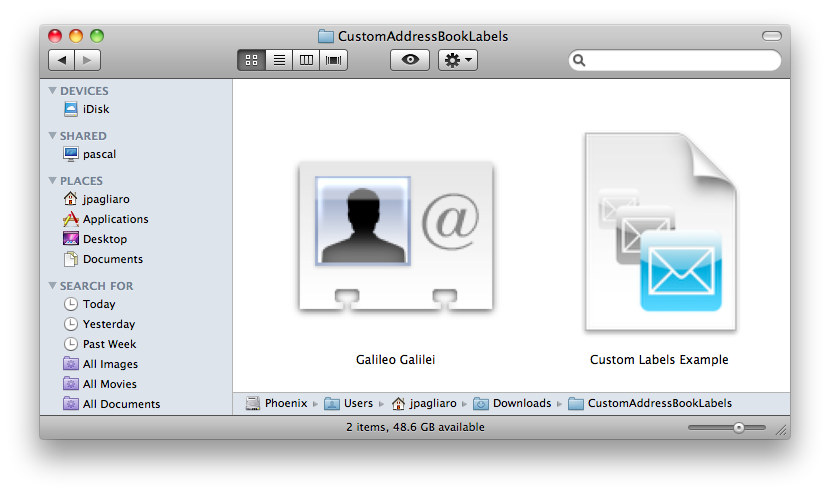Open the pascal shared computer
This screenshot has height=494, width=830.
coord(98,154)
